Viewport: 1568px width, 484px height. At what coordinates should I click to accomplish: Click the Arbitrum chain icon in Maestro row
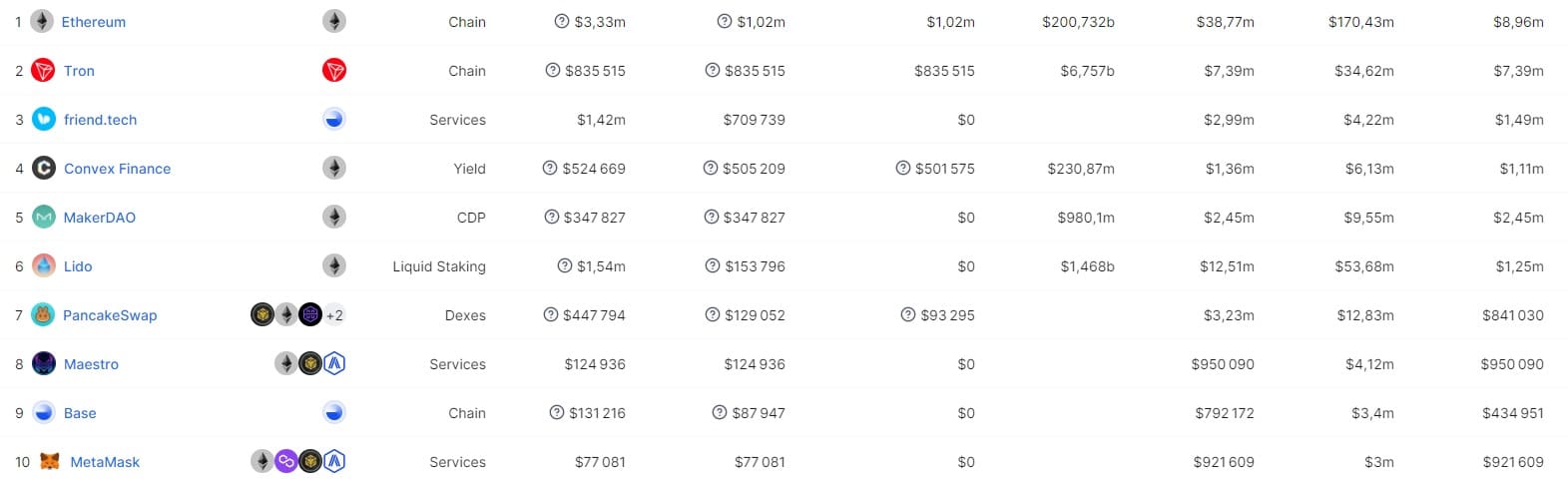click(x=334, y=363)
